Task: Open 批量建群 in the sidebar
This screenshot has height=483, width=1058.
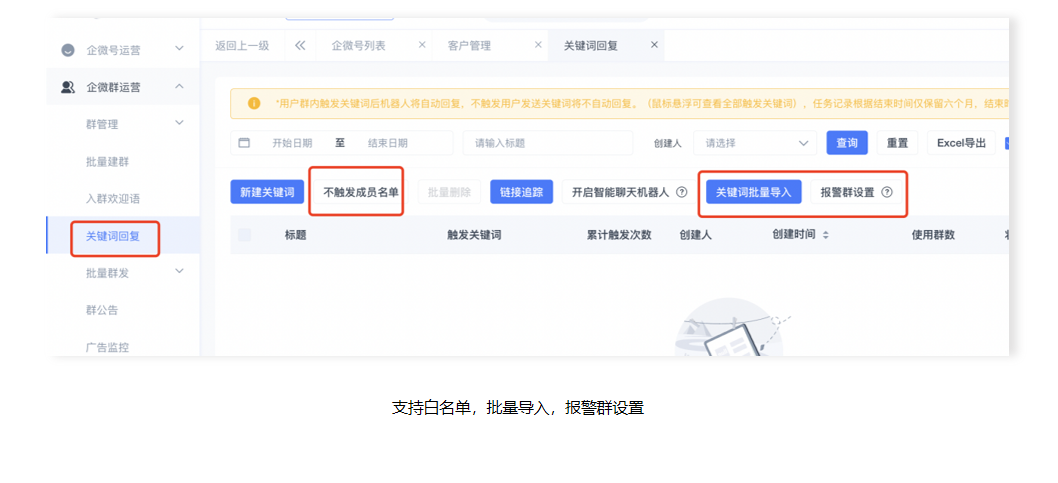Action: click(108, 162)
